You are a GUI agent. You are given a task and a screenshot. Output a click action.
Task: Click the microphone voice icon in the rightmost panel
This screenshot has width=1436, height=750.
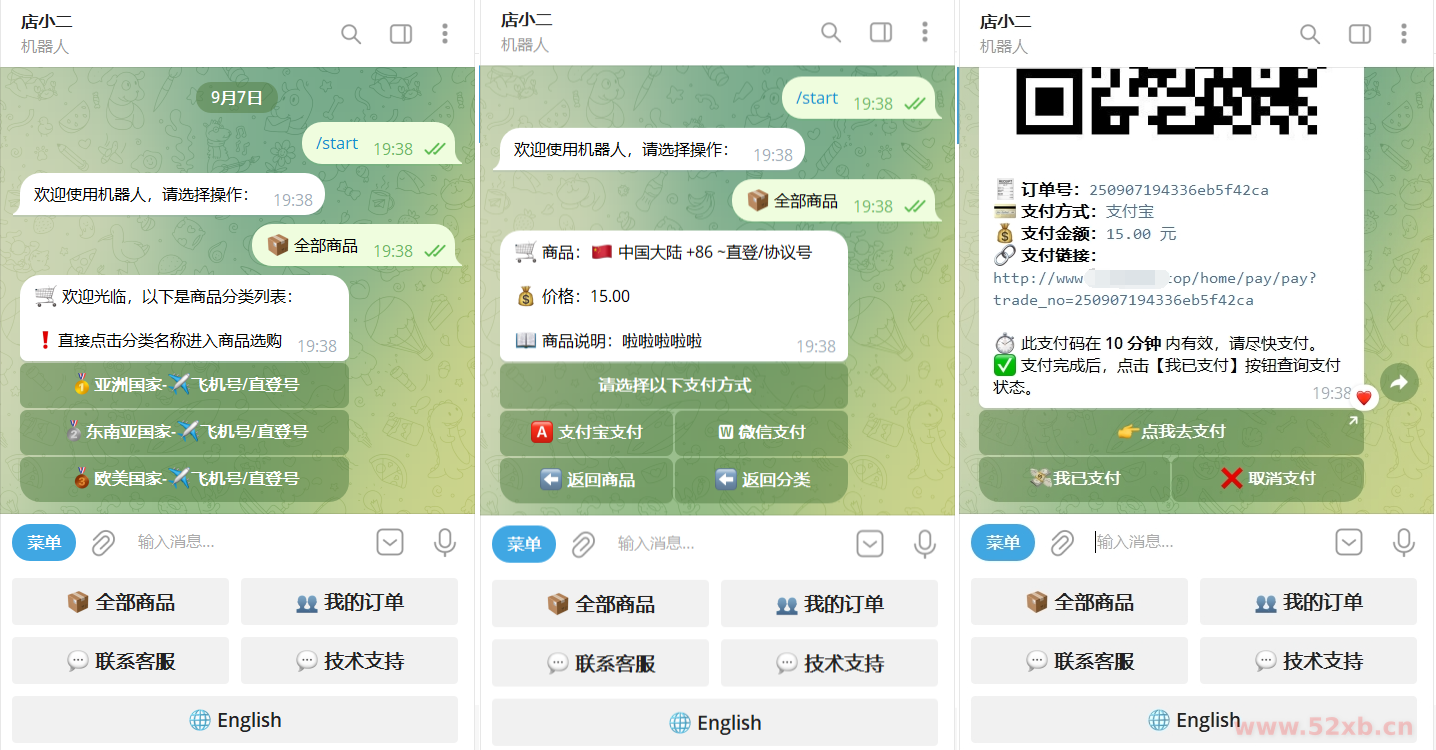tap(1404, 541)
